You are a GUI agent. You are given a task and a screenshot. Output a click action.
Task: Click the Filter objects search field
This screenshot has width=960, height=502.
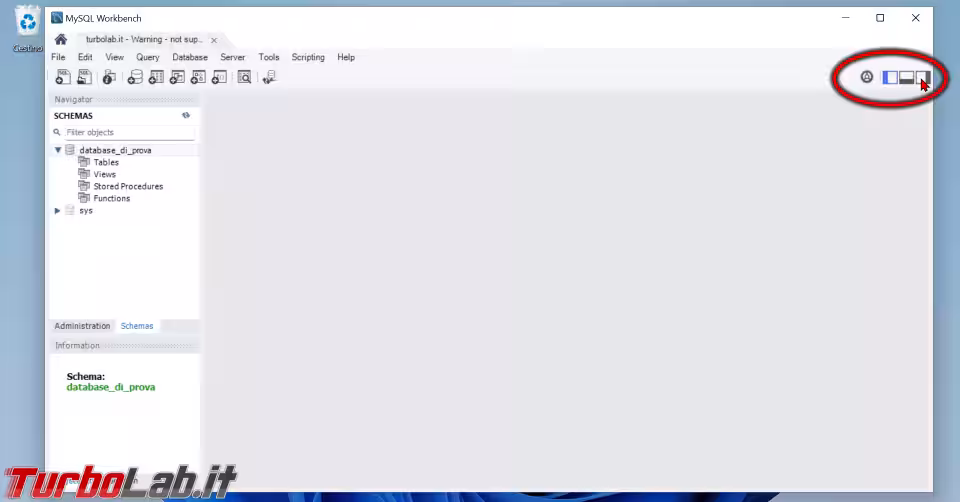130,132
